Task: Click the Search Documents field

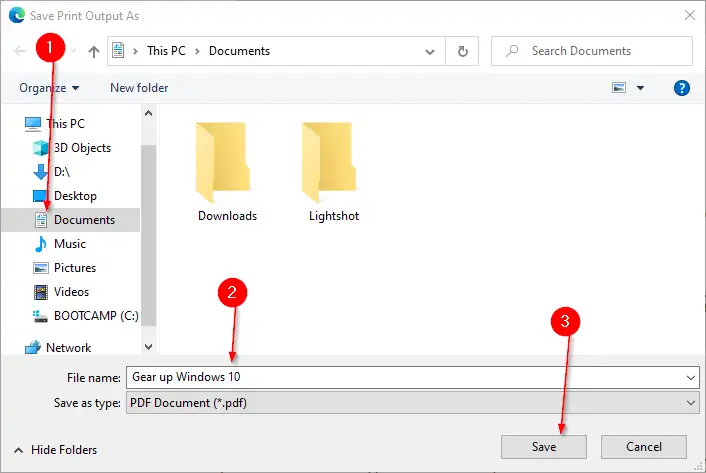Action: [592, 51]
